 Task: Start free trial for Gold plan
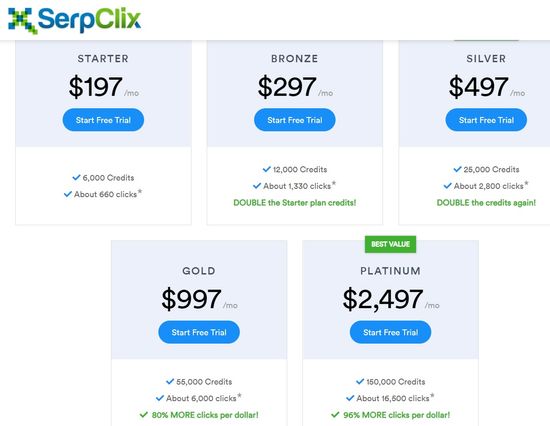coord(199,332)
